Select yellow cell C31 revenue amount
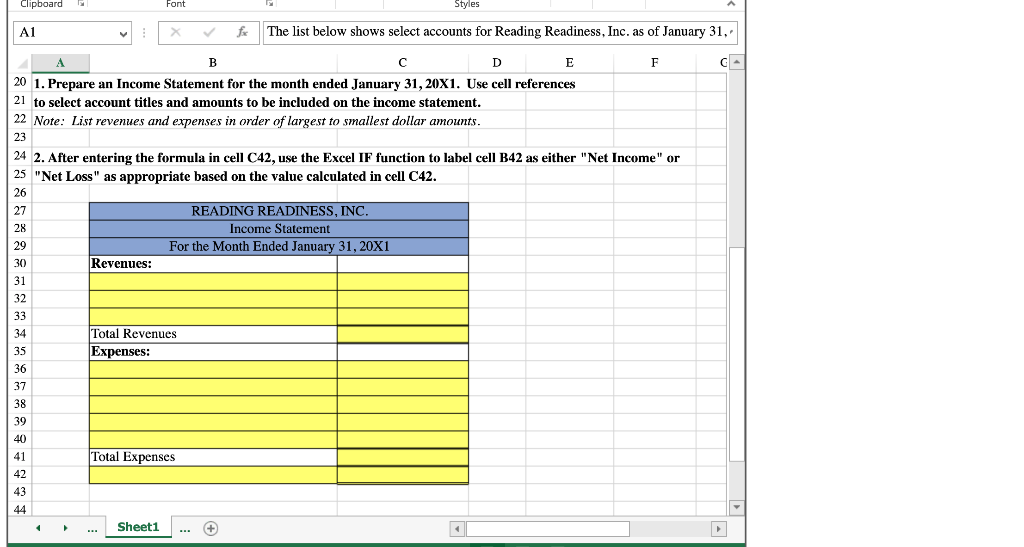This screenshot has width=1024, height=547. tap(403, 281)
